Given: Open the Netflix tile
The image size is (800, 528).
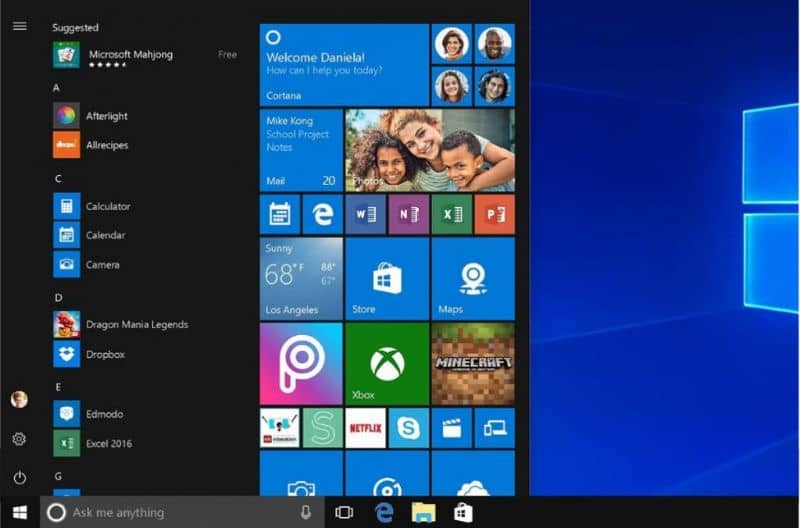Looking at the screenshot, I should click(365, 428).
